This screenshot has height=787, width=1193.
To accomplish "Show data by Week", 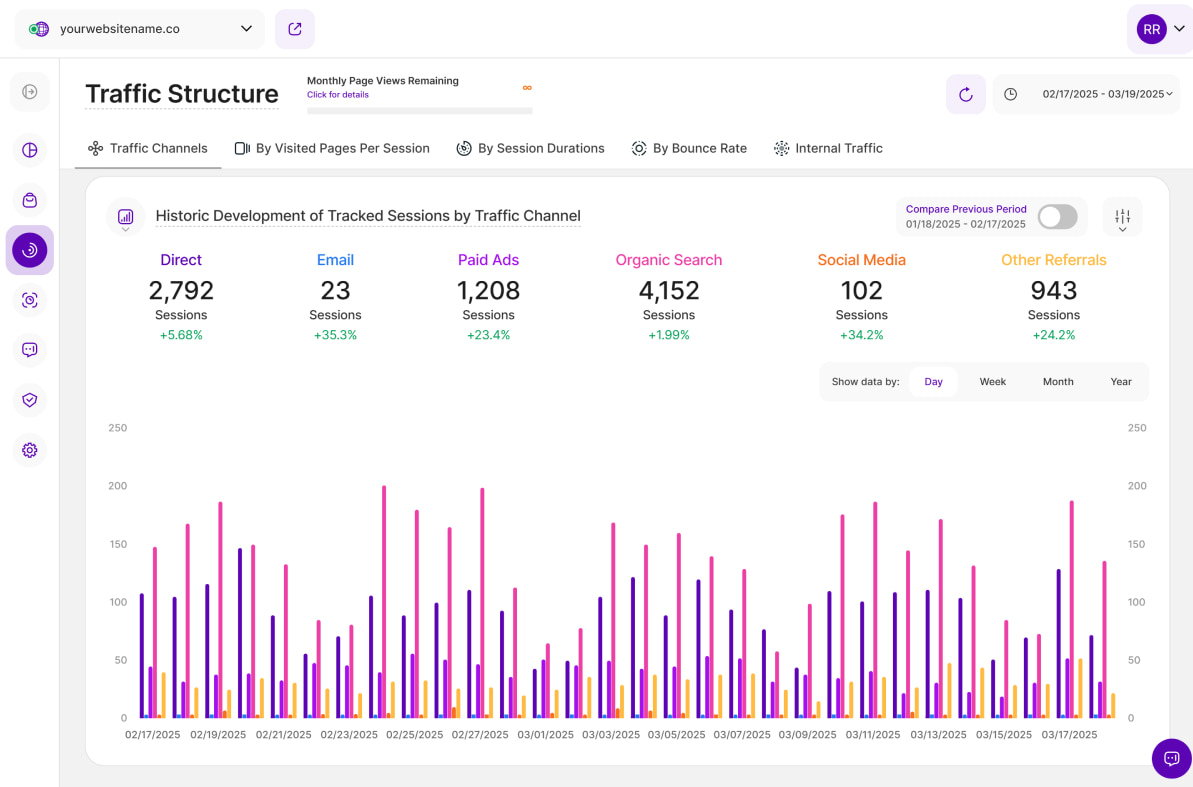I will pyautogui.click(x=992, y=382).
